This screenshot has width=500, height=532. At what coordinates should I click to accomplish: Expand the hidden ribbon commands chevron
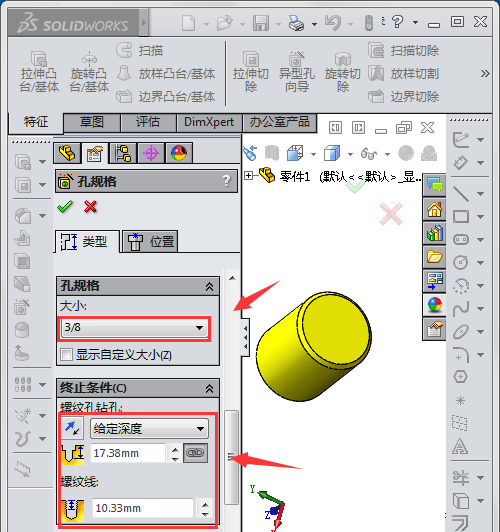(485, 73)
